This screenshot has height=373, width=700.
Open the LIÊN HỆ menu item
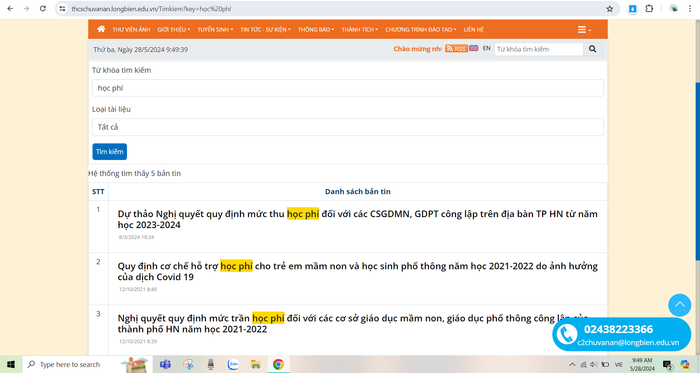(474, 29)
